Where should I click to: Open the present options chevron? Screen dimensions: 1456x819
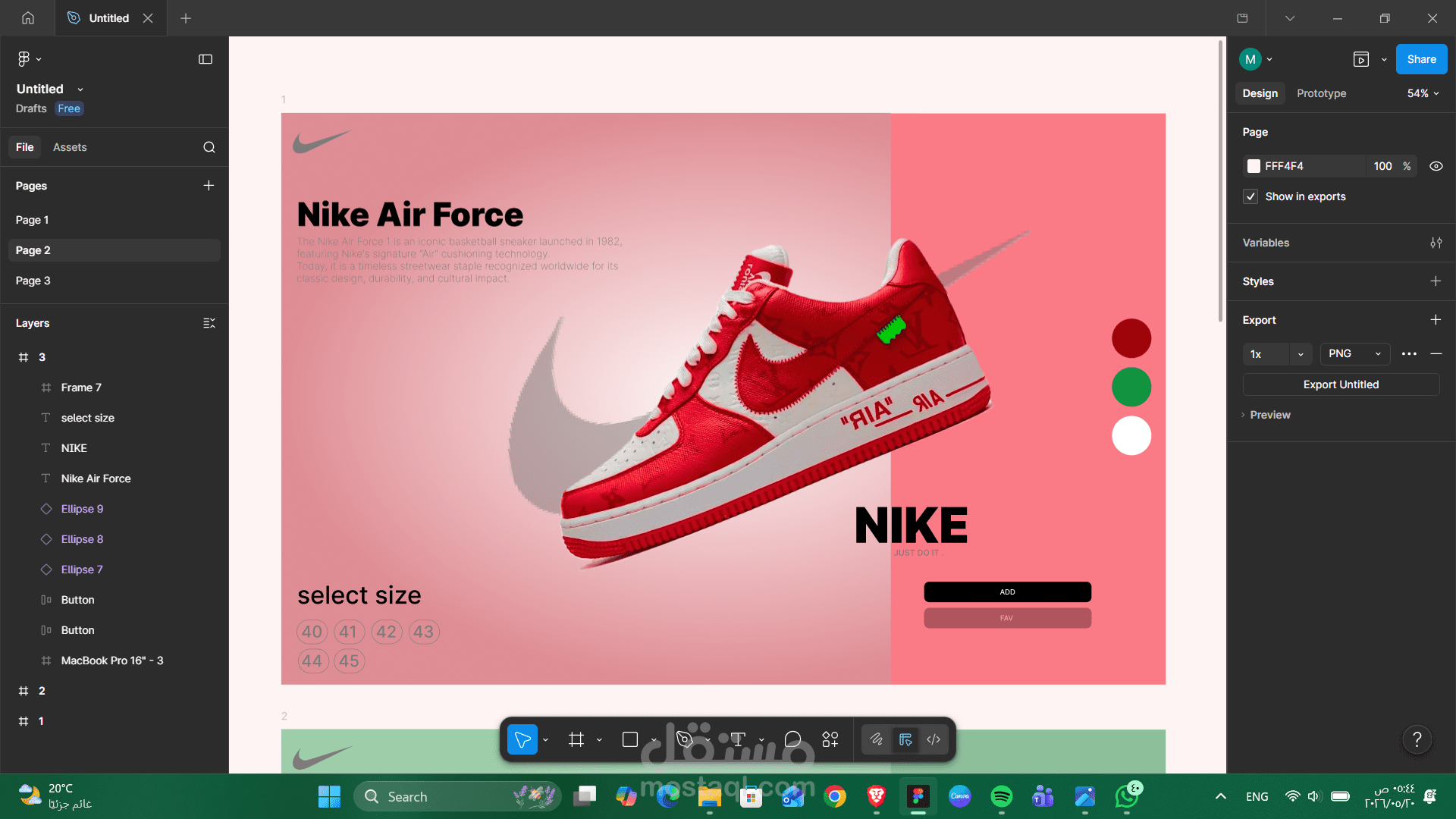(1384, 59)
